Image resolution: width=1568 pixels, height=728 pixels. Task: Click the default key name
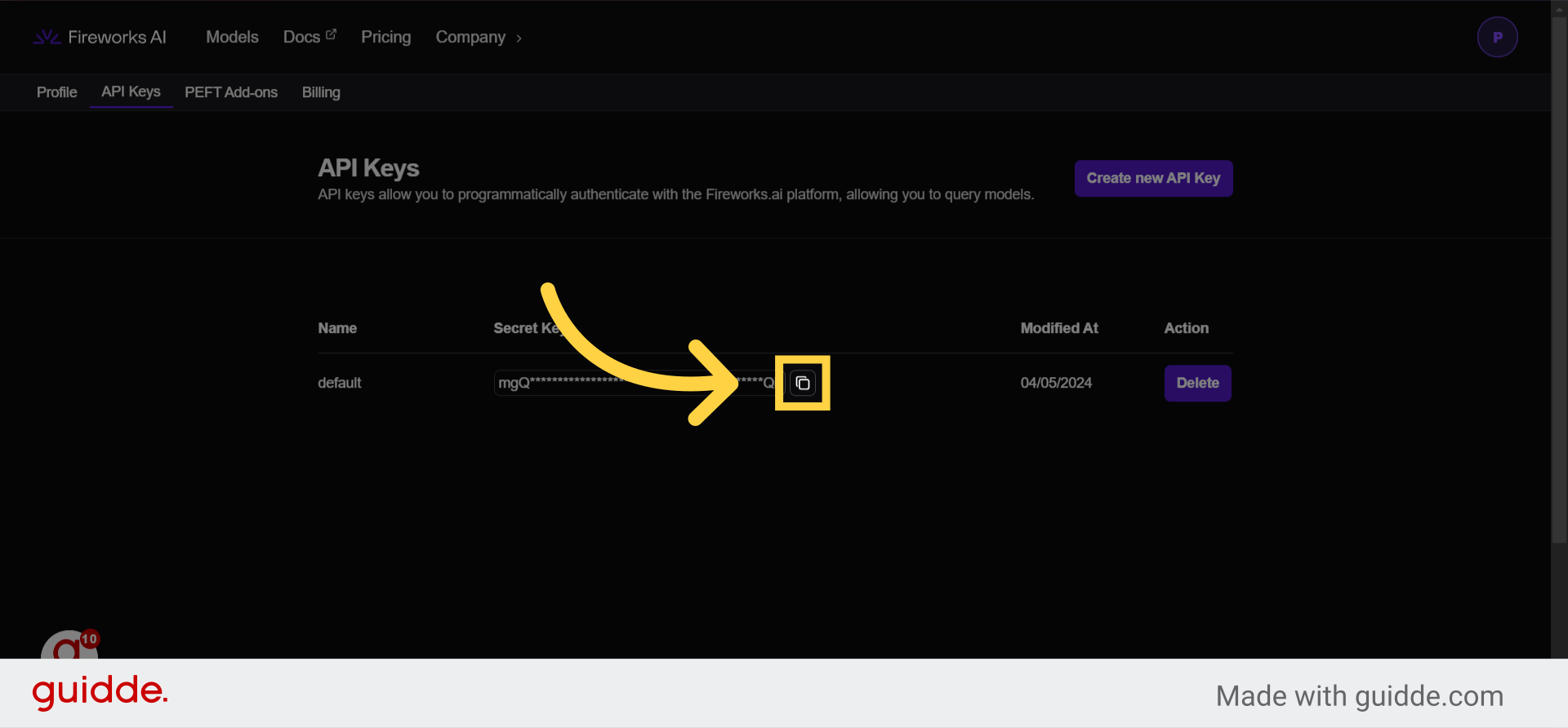coord(340,383)
